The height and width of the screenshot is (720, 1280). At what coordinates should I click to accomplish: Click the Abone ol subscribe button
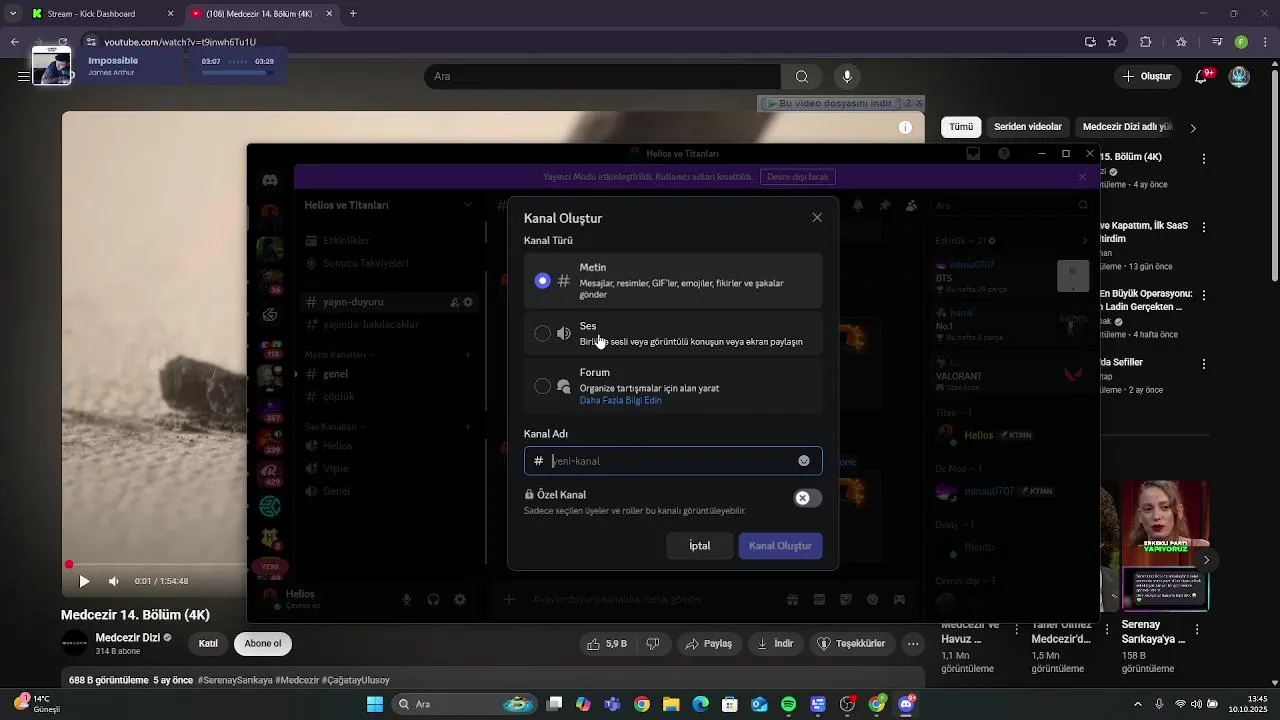(x=263, y=644)
